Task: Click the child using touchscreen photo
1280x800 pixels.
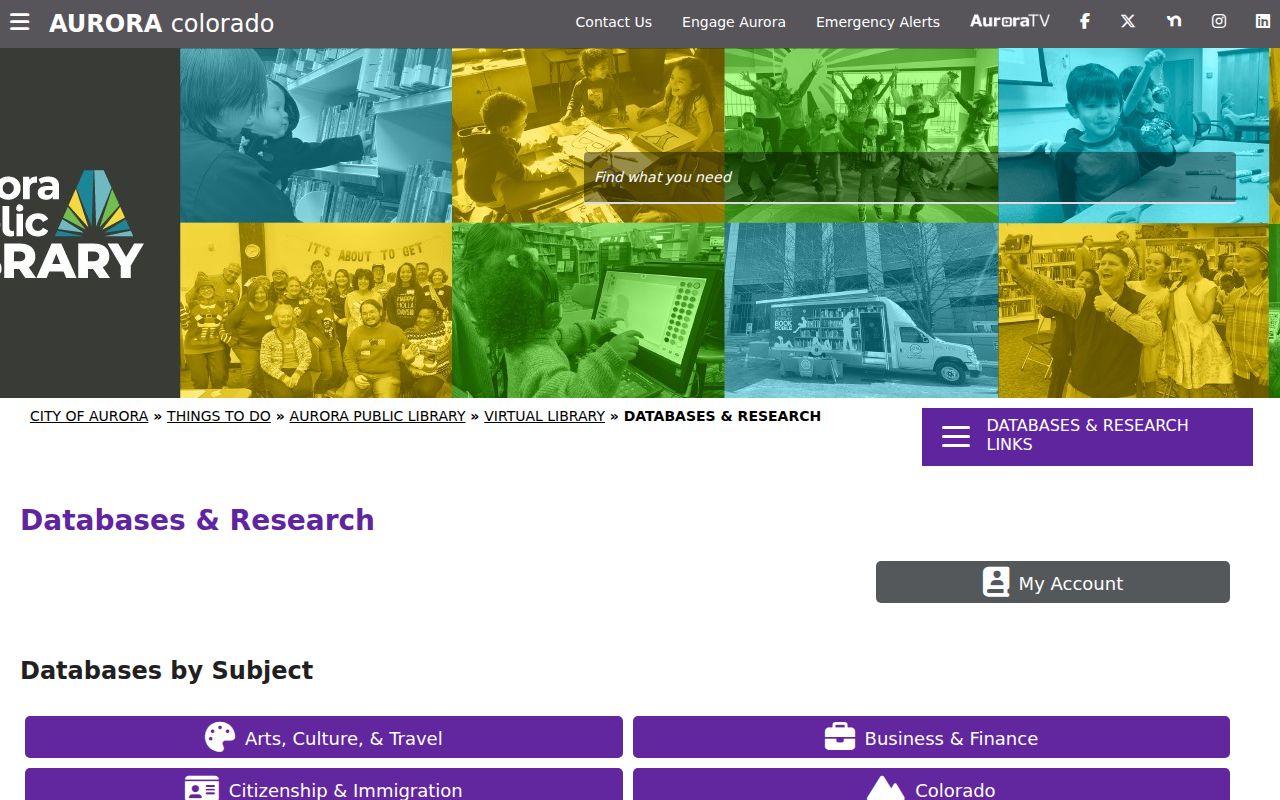Action: [588, 310]
